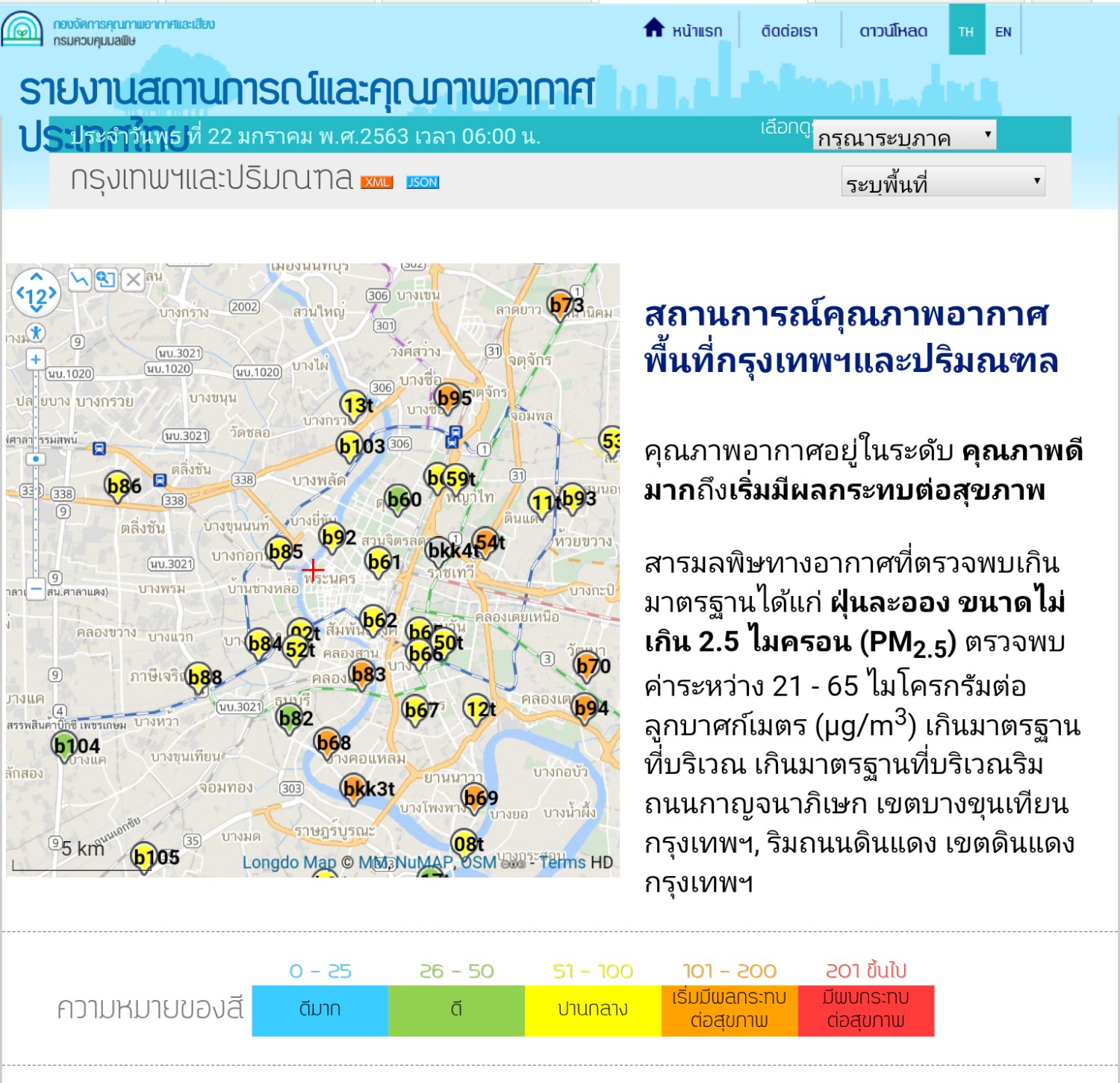Open the หน้าแรก home page link
Screen dimensions: 1120x1083
pyautogui.click(x=697, y=31)
